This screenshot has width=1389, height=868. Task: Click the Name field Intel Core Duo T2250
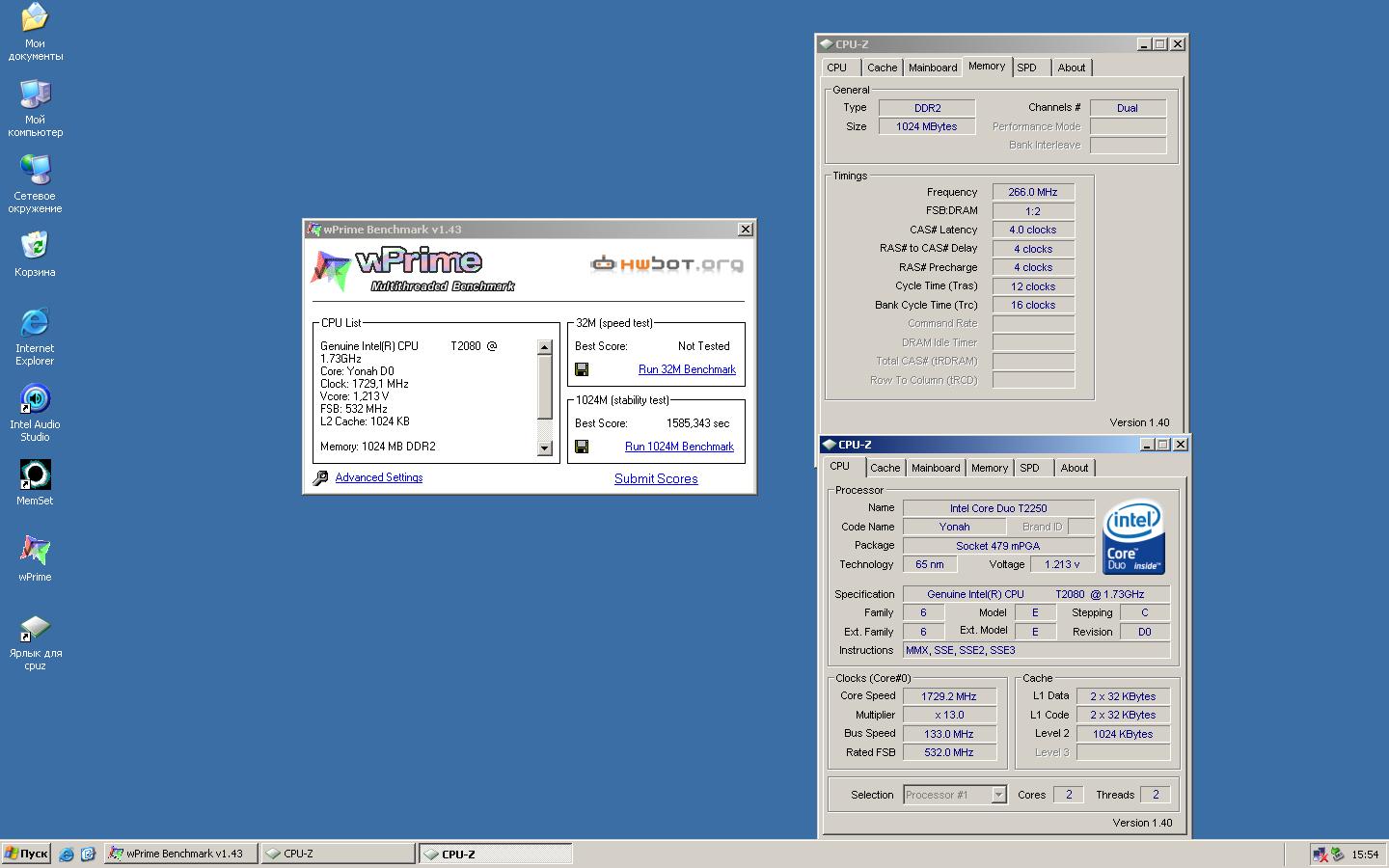click(998, 508)
